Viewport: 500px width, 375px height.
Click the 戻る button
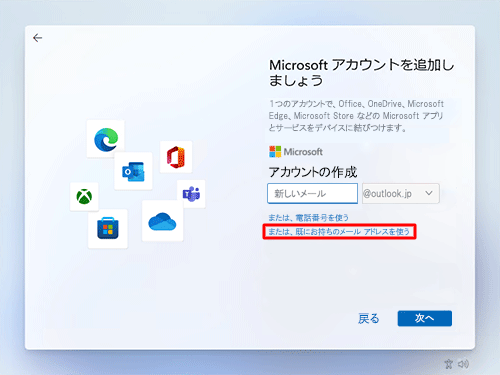(369, 319)
